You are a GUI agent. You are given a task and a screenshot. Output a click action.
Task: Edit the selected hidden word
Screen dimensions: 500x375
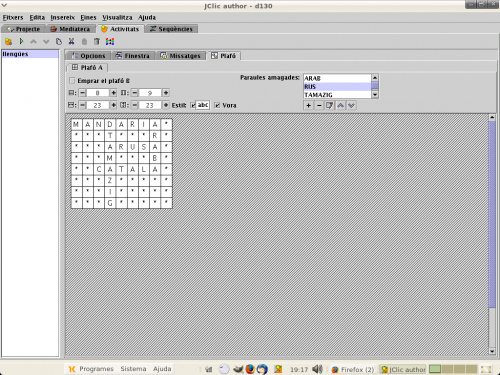[x=330, y=105]
